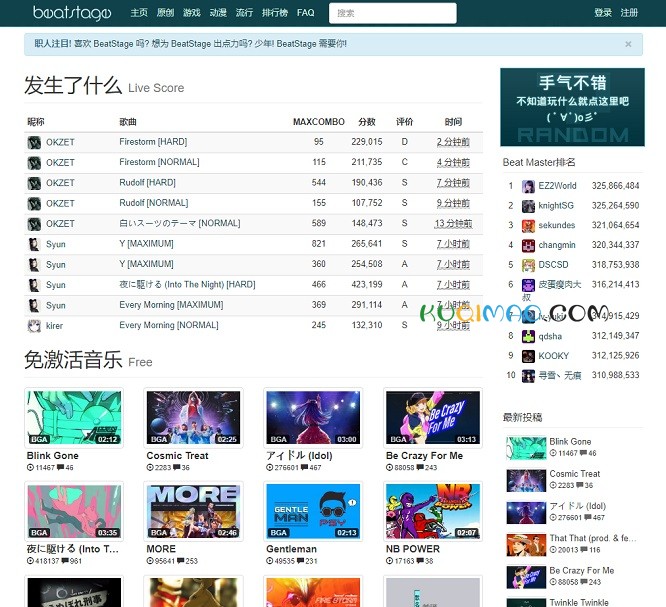Open Every Morning [NORMAL] song link
The height and width of the screenshot is (607, 666).
point(169,325)
